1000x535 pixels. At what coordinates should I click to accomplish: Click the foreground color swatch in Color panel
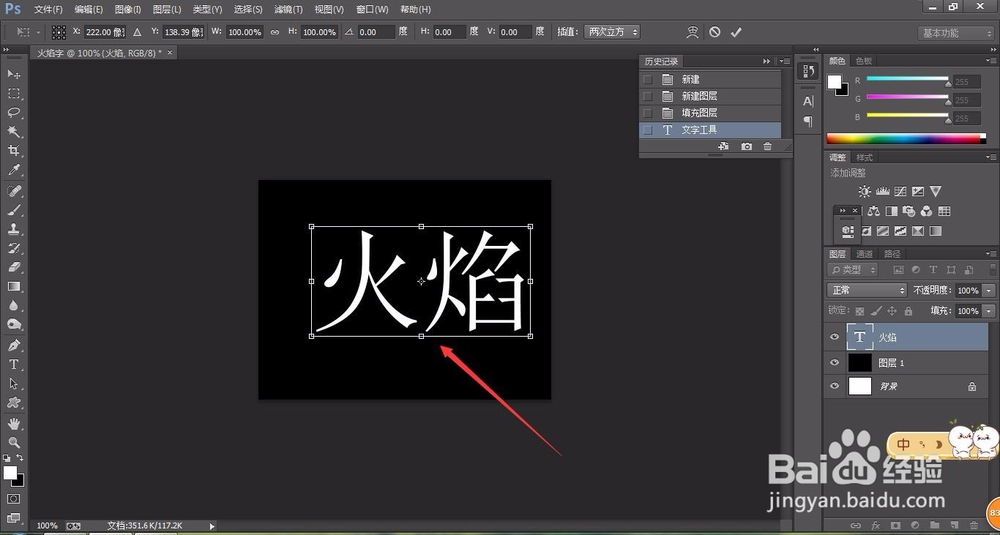(834, 82)
